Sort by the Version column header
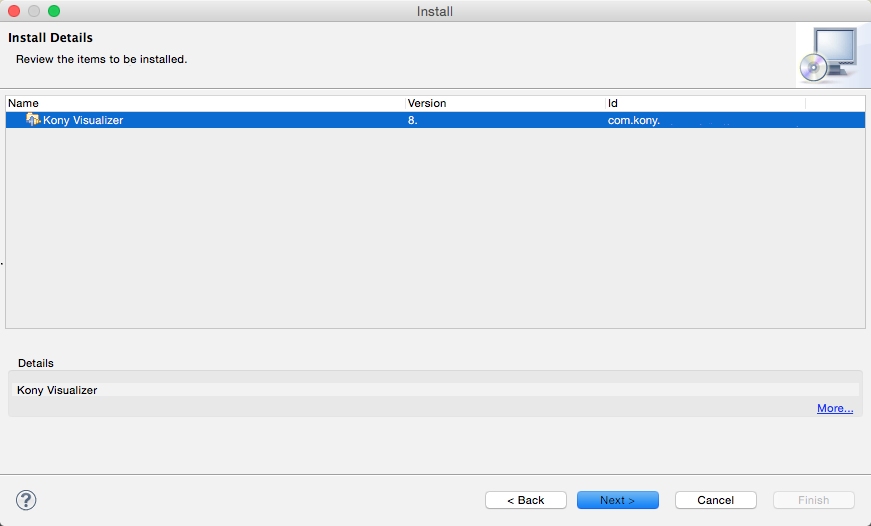Image resolution: width=871 pixels, height=526 pixels. 505,103
